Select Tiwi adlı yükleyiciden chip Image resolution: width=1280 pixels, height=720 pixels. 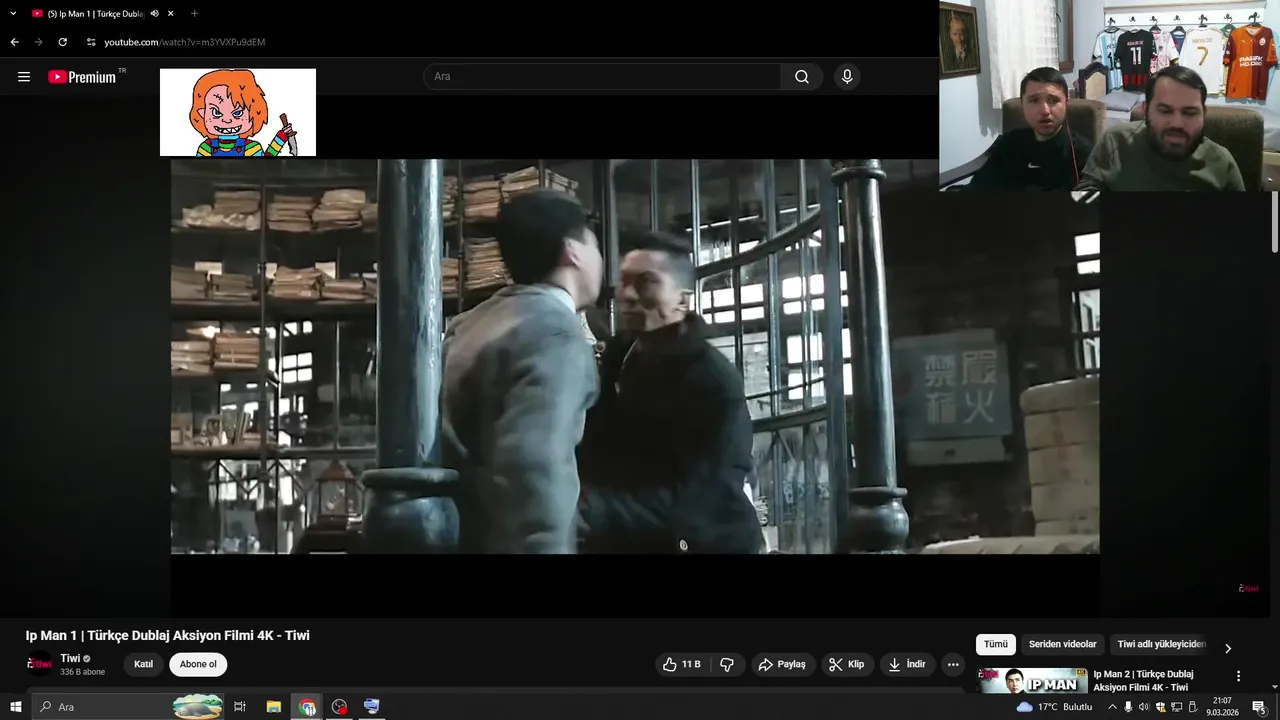1162,645
